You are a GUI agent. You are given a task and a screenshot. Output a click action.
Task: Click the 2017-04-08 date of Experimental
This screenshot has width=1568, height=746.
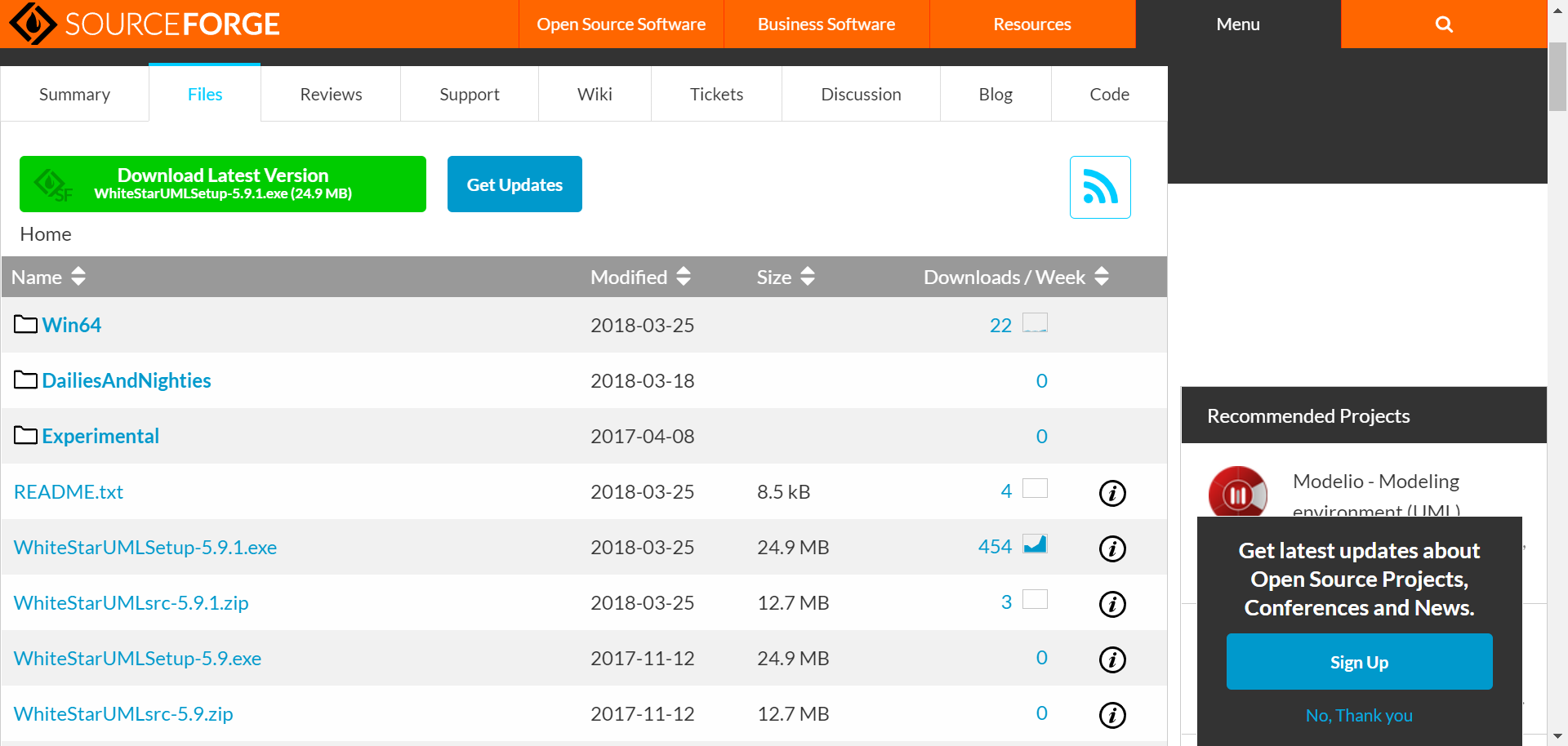tap(643, 436)
